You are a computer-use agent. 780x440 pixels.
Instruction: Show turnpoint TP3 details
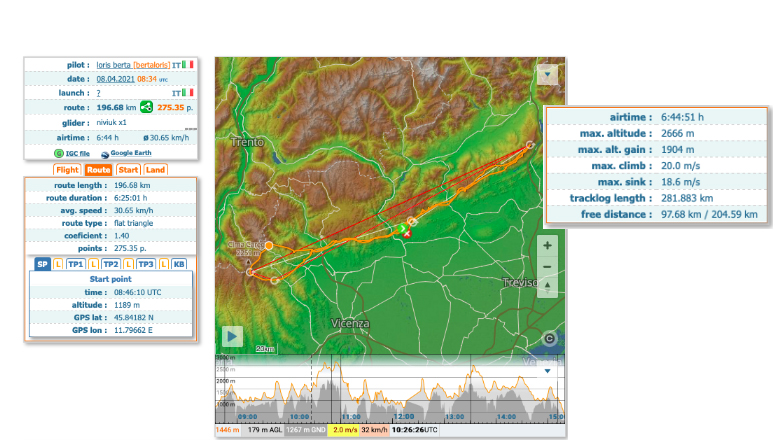coord(145,263)
